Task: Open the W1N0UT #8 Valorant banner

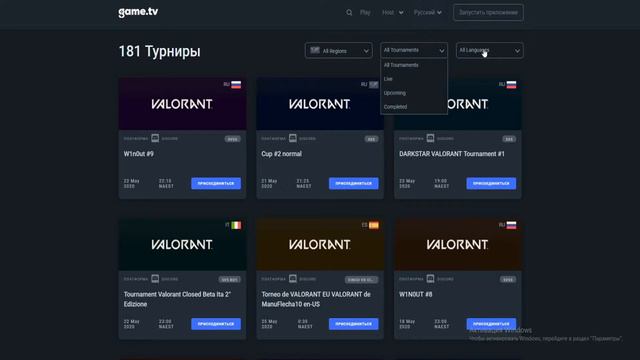Action: click(458, 244)
